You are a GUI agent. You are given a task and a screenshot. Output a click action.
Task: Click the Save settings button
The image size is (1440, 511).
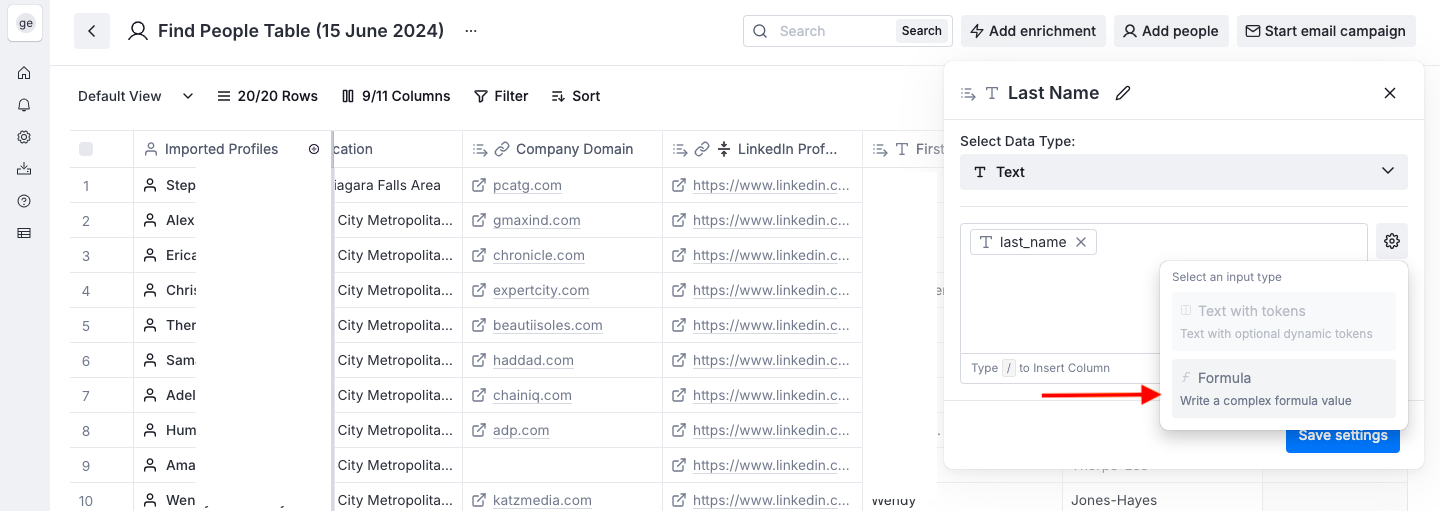(x=1342, y=436)
